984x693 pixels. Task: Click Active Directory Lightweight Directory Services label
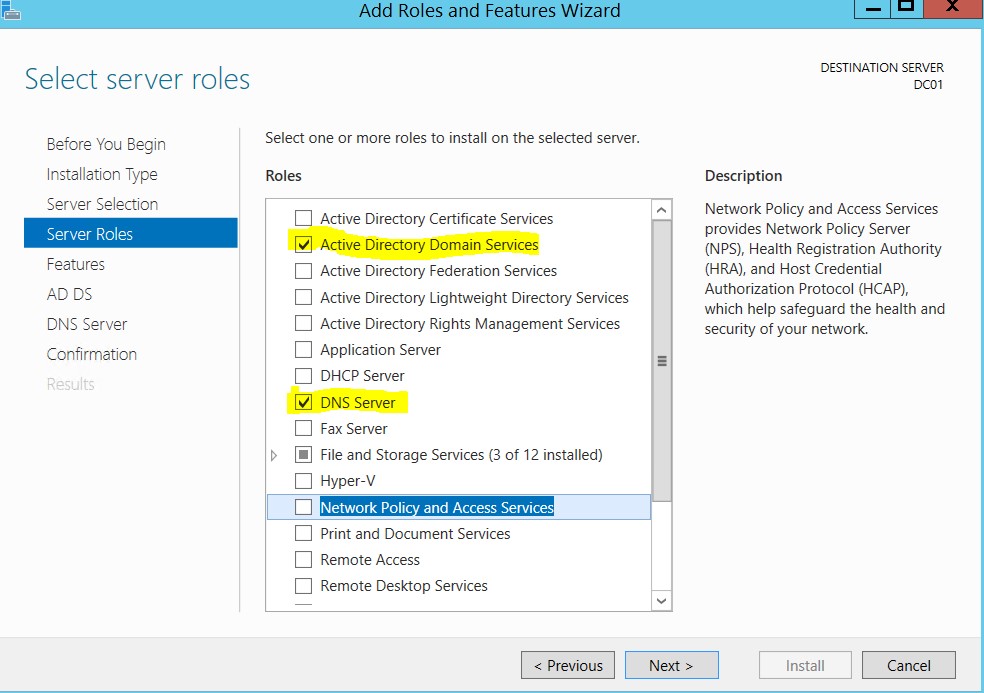point(474,298)
